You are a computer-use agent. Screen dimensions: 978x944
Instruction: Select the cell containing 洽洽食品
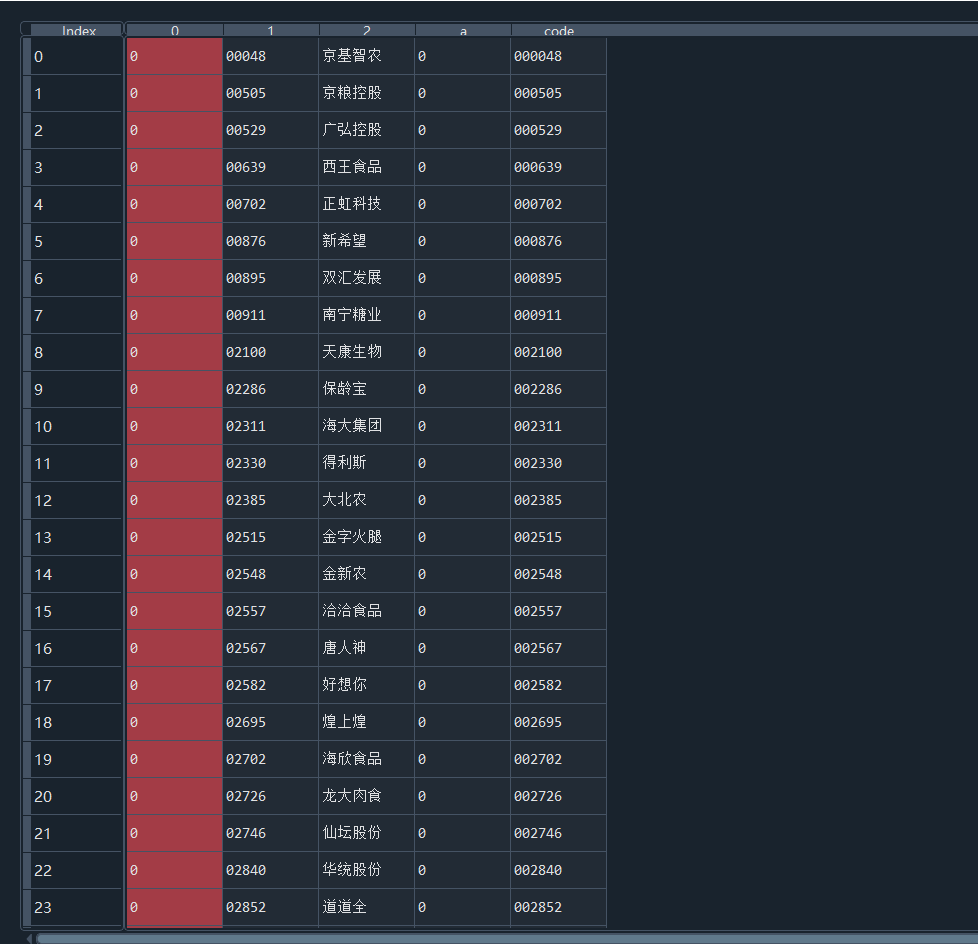point(366,611)
